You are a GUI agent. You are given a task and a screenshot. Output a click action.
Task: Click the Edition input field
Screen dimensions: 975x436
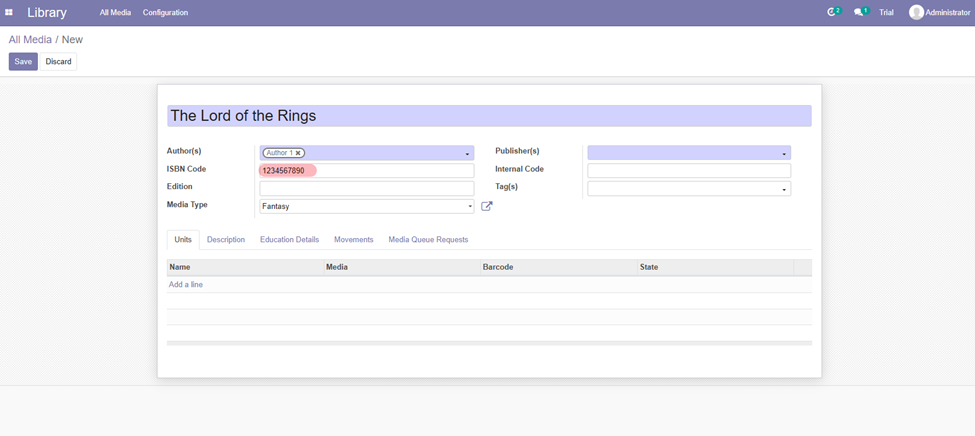367,188
